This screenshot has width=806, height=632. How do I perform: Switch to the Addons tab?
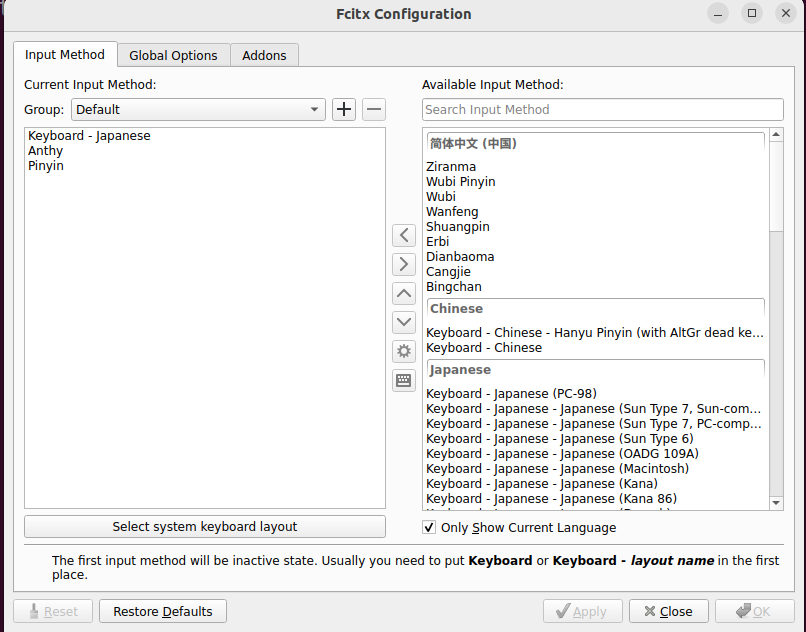coord(264,56)
